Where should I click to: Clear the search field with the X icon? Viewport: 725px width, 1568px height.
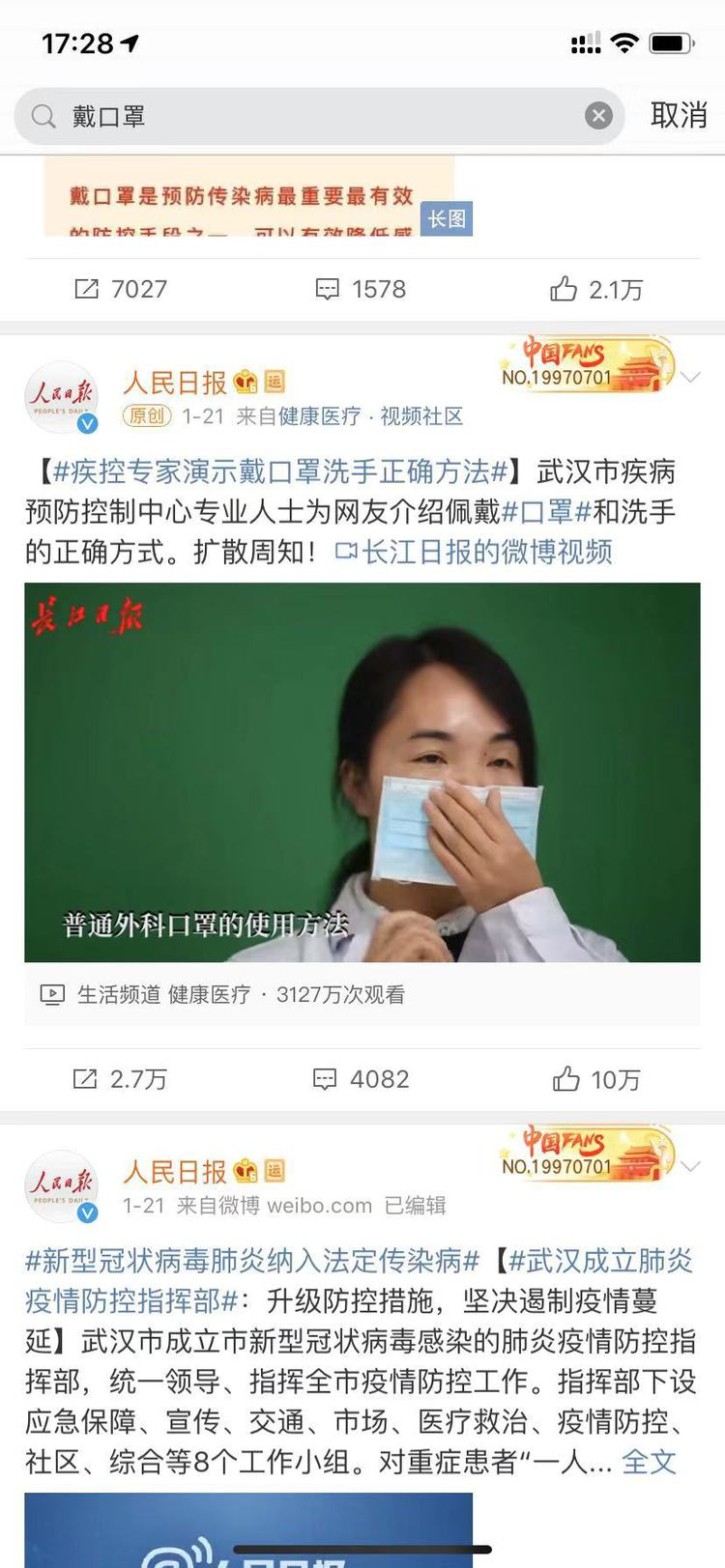pos(598,116)
